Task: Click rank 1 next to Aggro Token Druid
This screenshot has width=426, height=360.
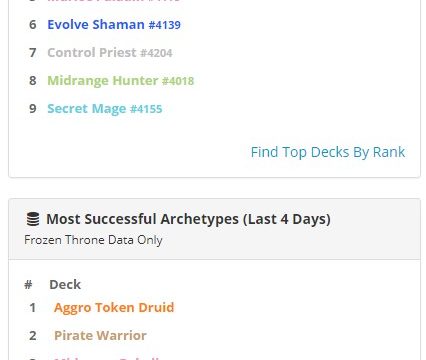Action: (32, 308)
